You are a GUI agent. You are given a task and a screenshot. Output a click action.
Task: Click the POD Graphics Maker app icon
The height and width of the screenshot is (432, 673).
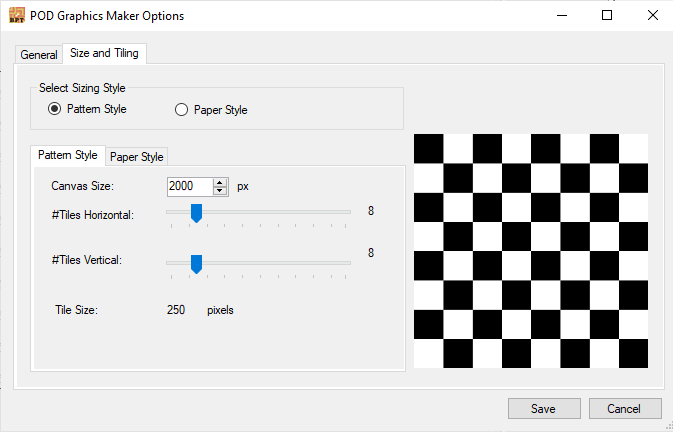coord(17,15)
